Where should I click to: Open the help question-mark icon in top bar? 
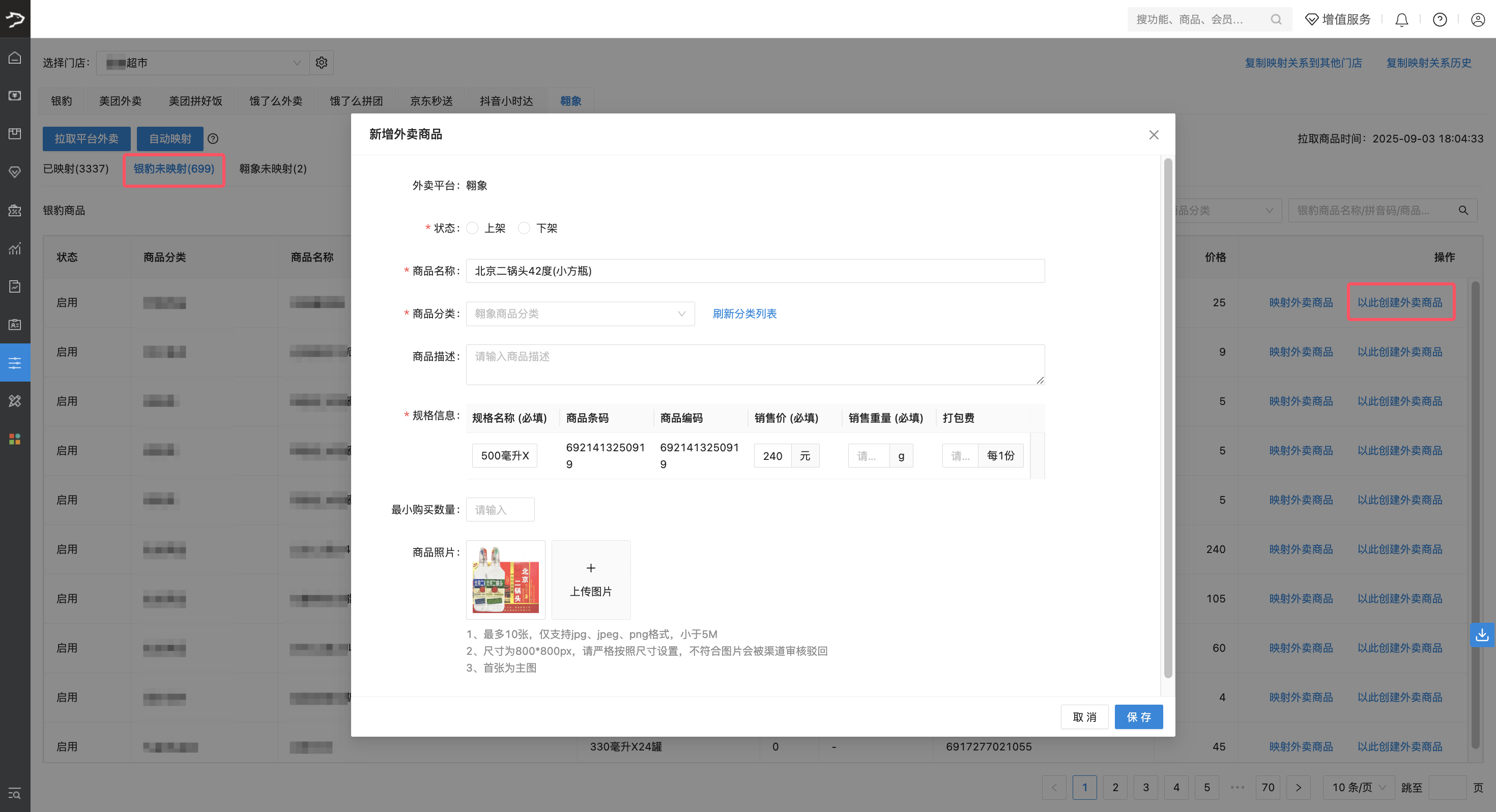[1440, 19]
